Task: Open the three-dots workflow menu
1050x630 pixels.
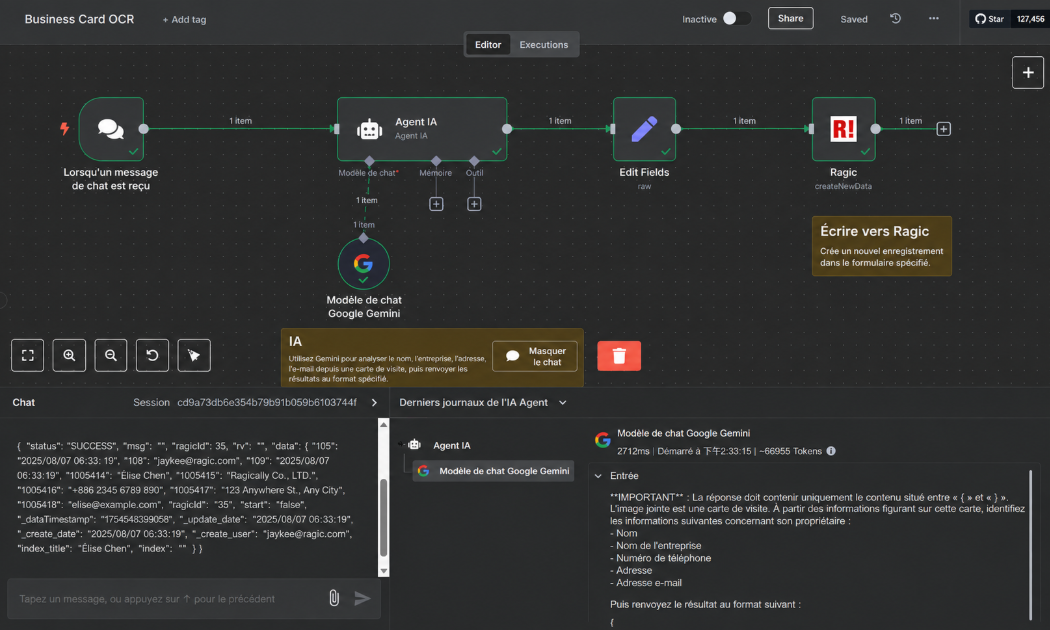Action: tap(933, 19)
